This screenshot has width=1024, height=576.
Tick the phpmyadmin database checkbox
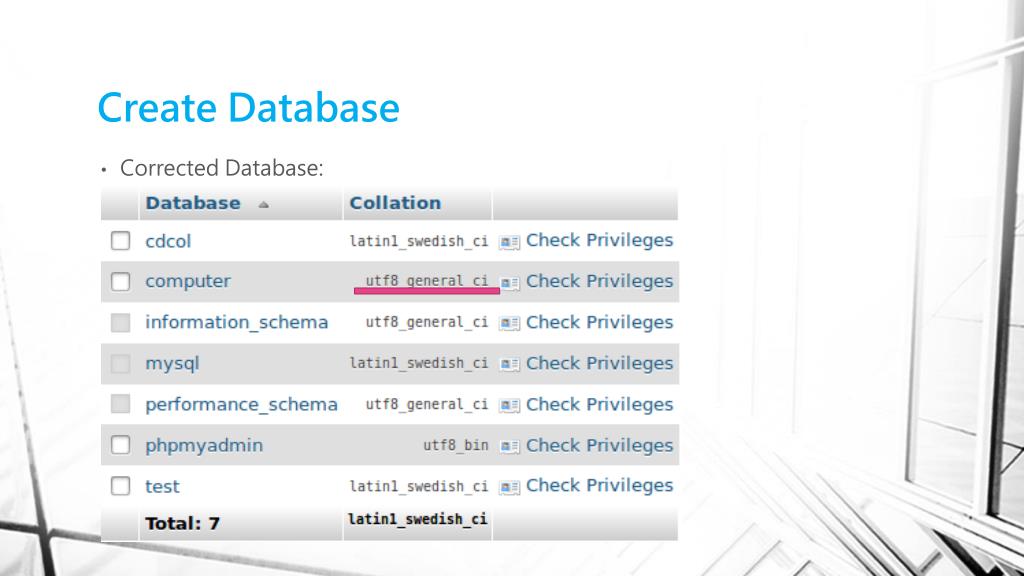point(120,445)
